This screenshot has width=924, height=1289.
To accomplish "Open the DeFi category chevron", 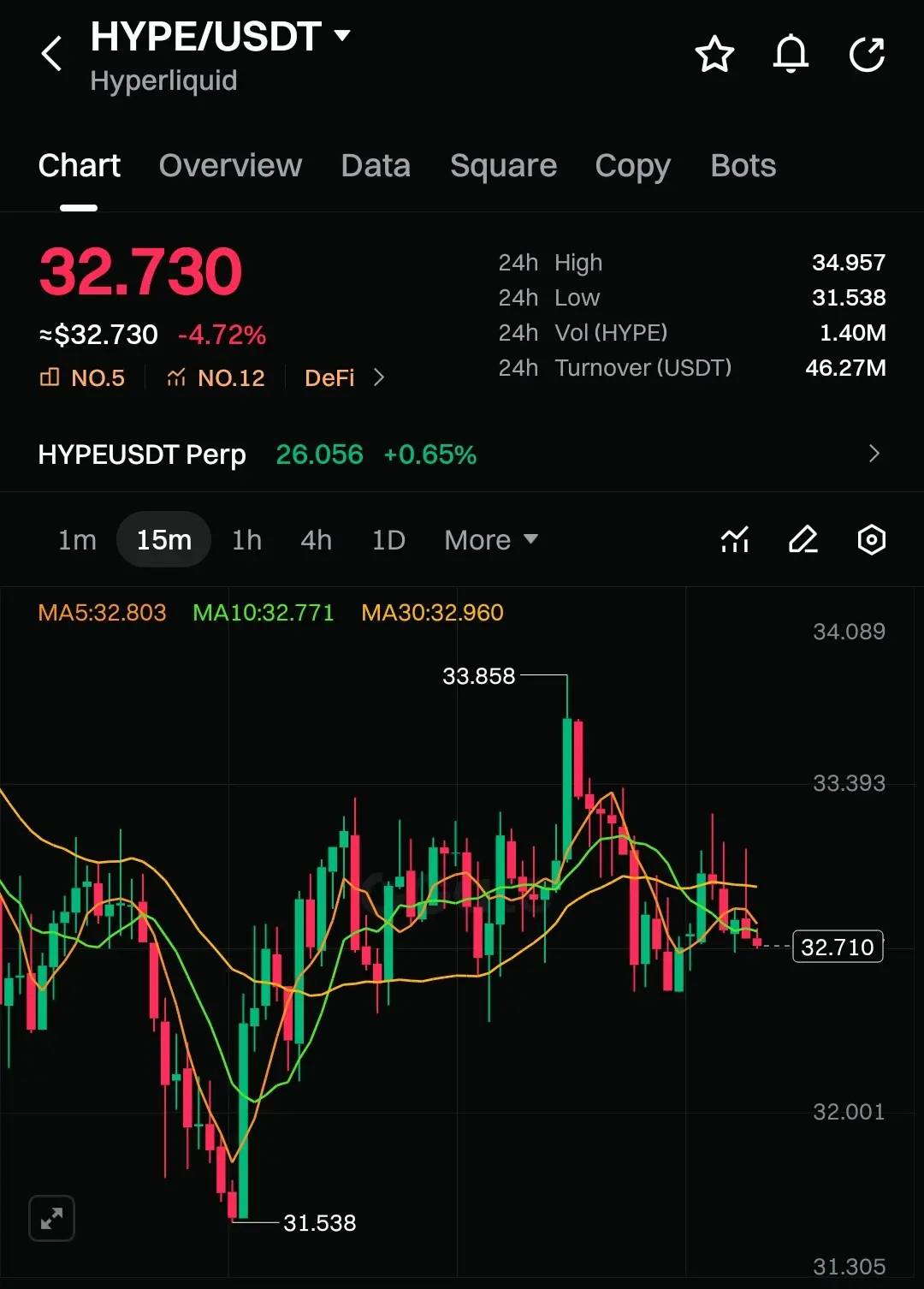I will click(379, 377).
